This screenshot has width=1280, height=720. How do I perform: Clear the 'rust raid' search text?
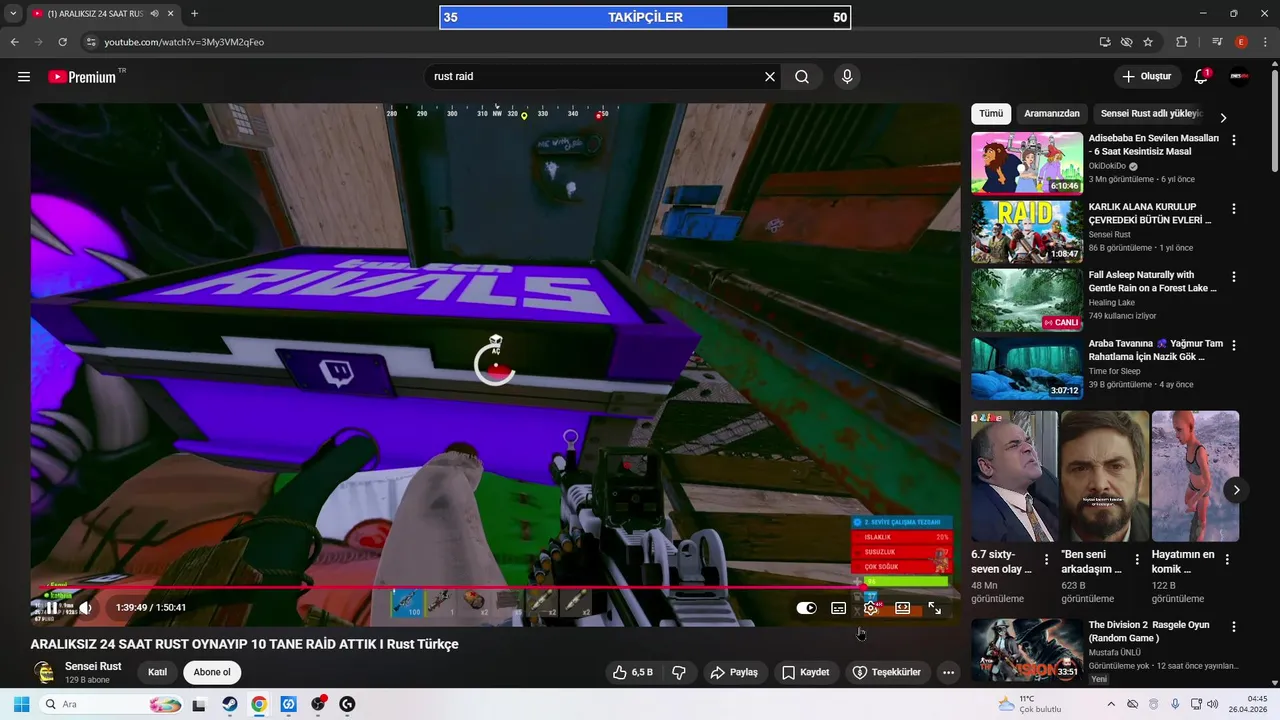770,77
